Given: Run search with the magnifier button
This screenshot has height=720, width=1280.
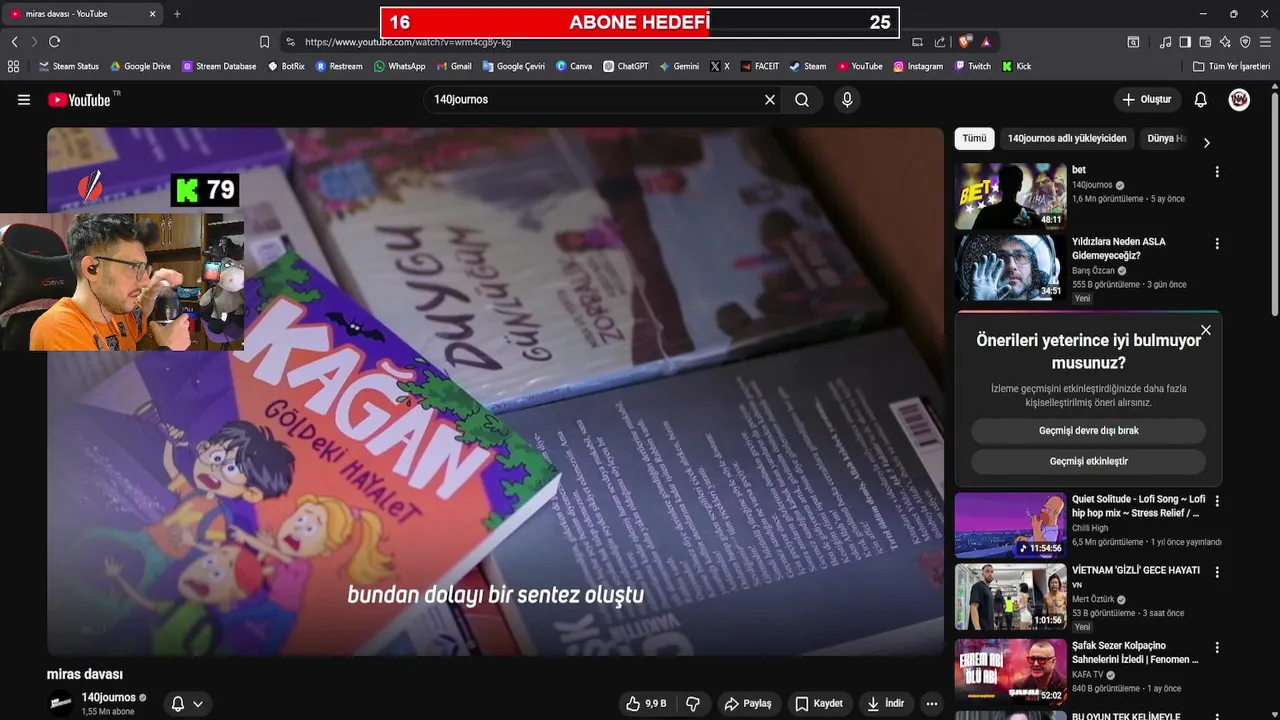Looking at the screenshot, I should 802,100.
